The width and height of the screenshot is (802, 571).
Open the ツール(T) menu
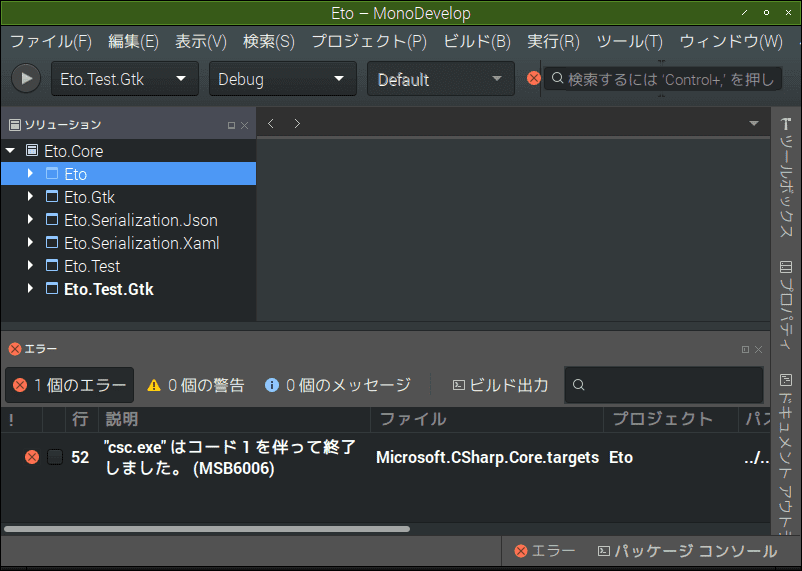pos(629,41)
